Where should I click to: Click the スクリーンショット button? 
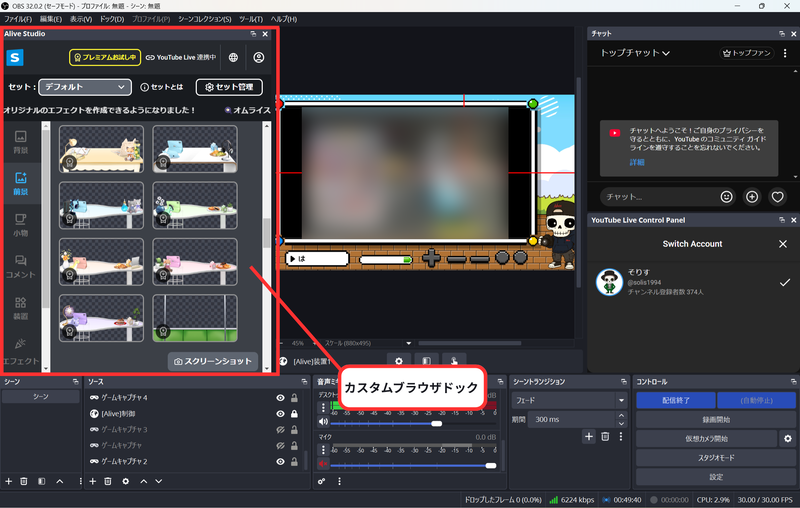(213, 361)
